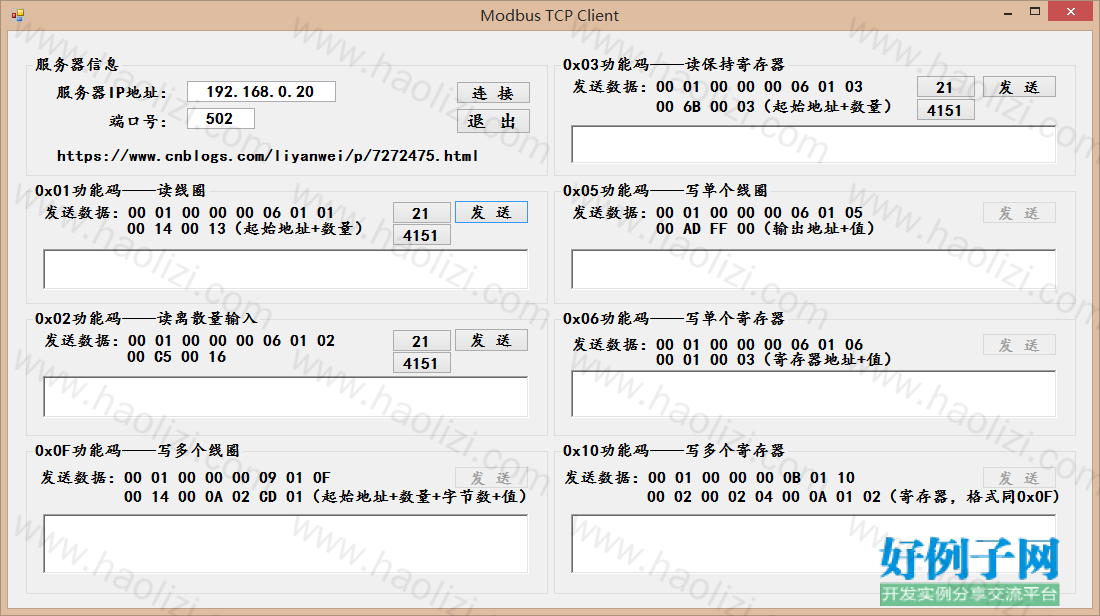
Task: Click the 0x06 write single register response box
Action: click(814, 394)
